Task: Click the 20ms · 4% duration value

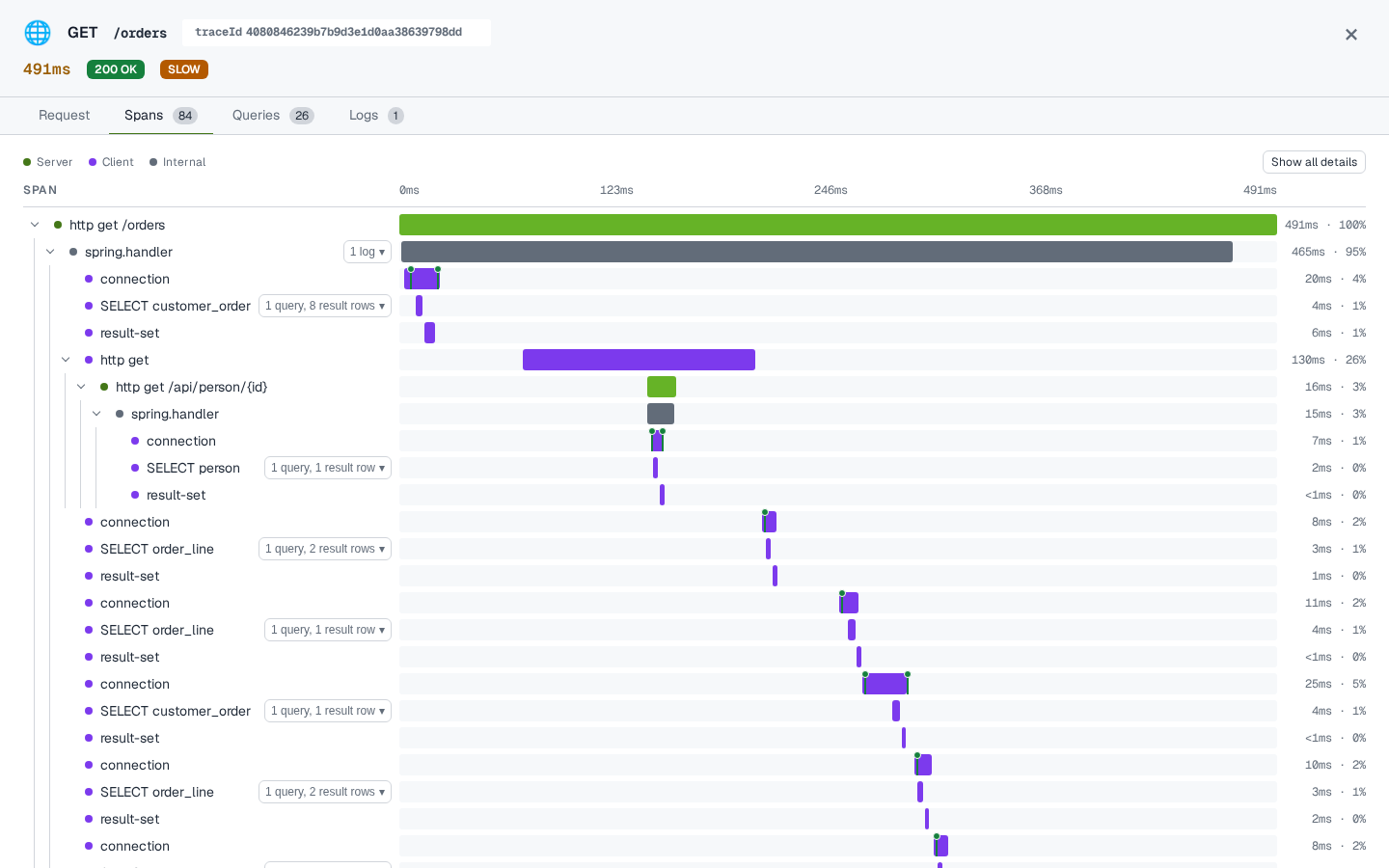Action: point(1335,279)
